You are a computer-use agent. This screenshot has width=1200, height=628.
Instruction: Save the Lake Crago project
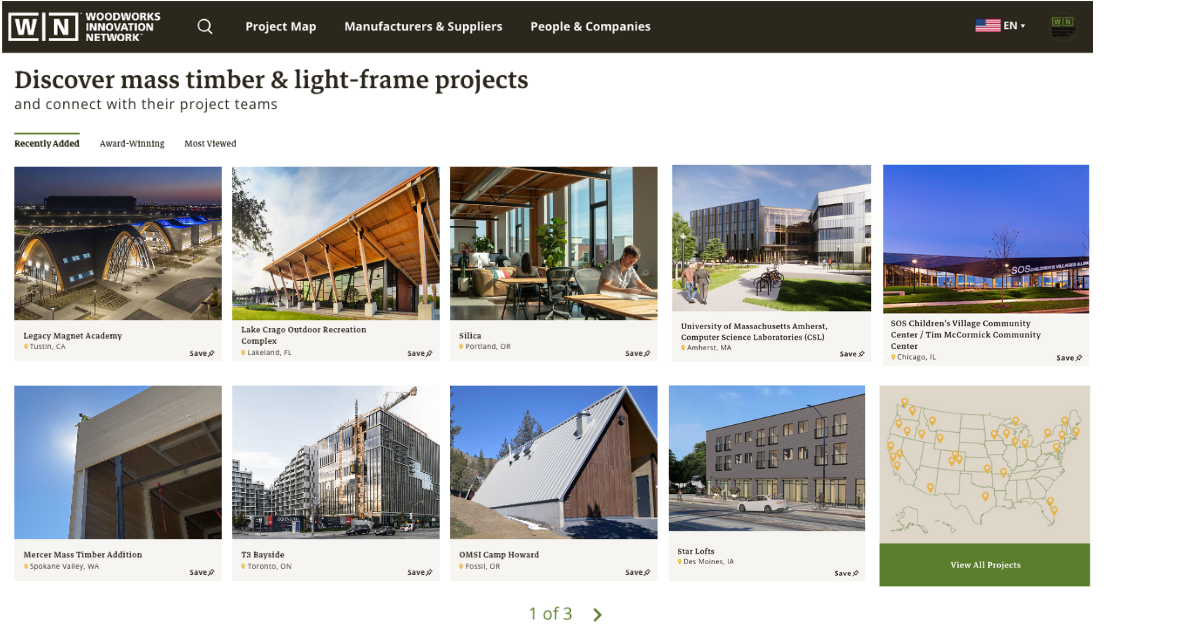pyautogui.click(x=420, y=353)
